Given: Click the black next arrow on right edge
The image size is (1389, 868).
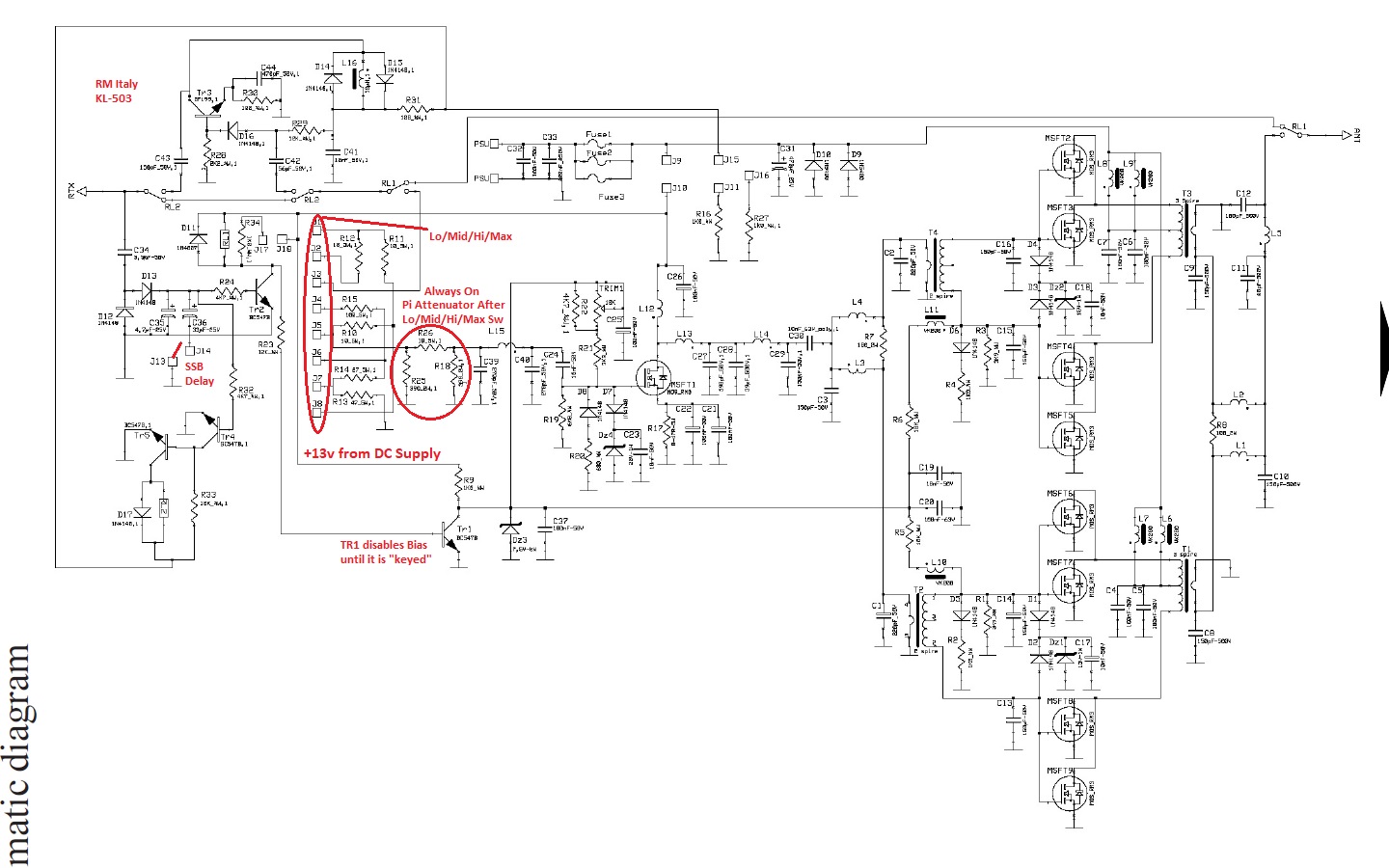Looking at the screenshot, I should 1384,347.
